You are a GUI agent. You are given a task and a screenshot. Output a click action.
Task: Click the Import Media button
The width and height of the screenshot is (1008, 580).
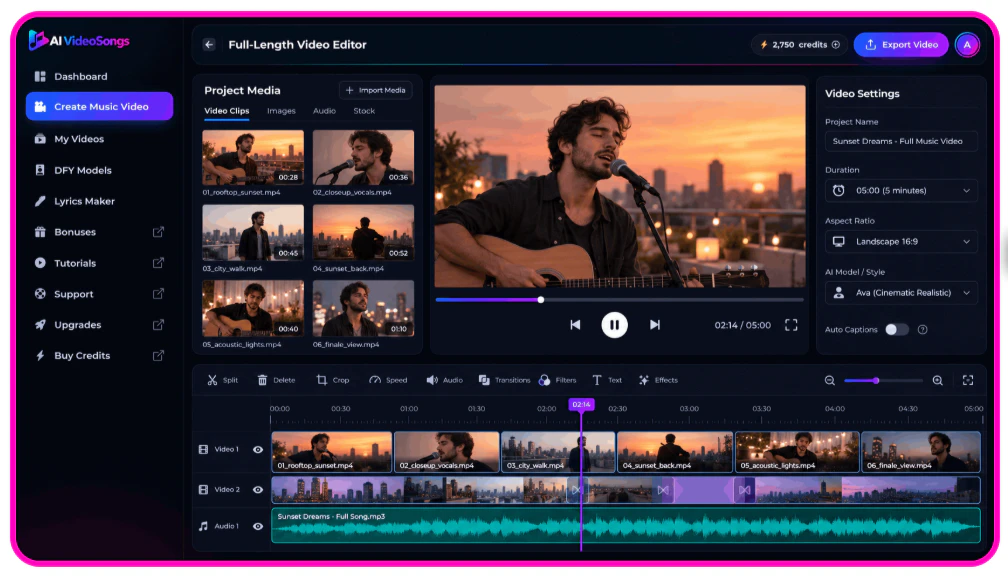tap(375, 90)
